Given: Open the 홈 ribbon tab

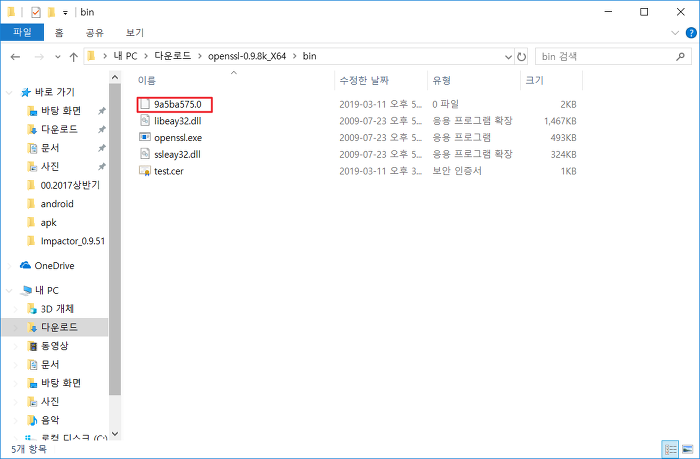Looking at the screenshot, I should tap(59, 32).
